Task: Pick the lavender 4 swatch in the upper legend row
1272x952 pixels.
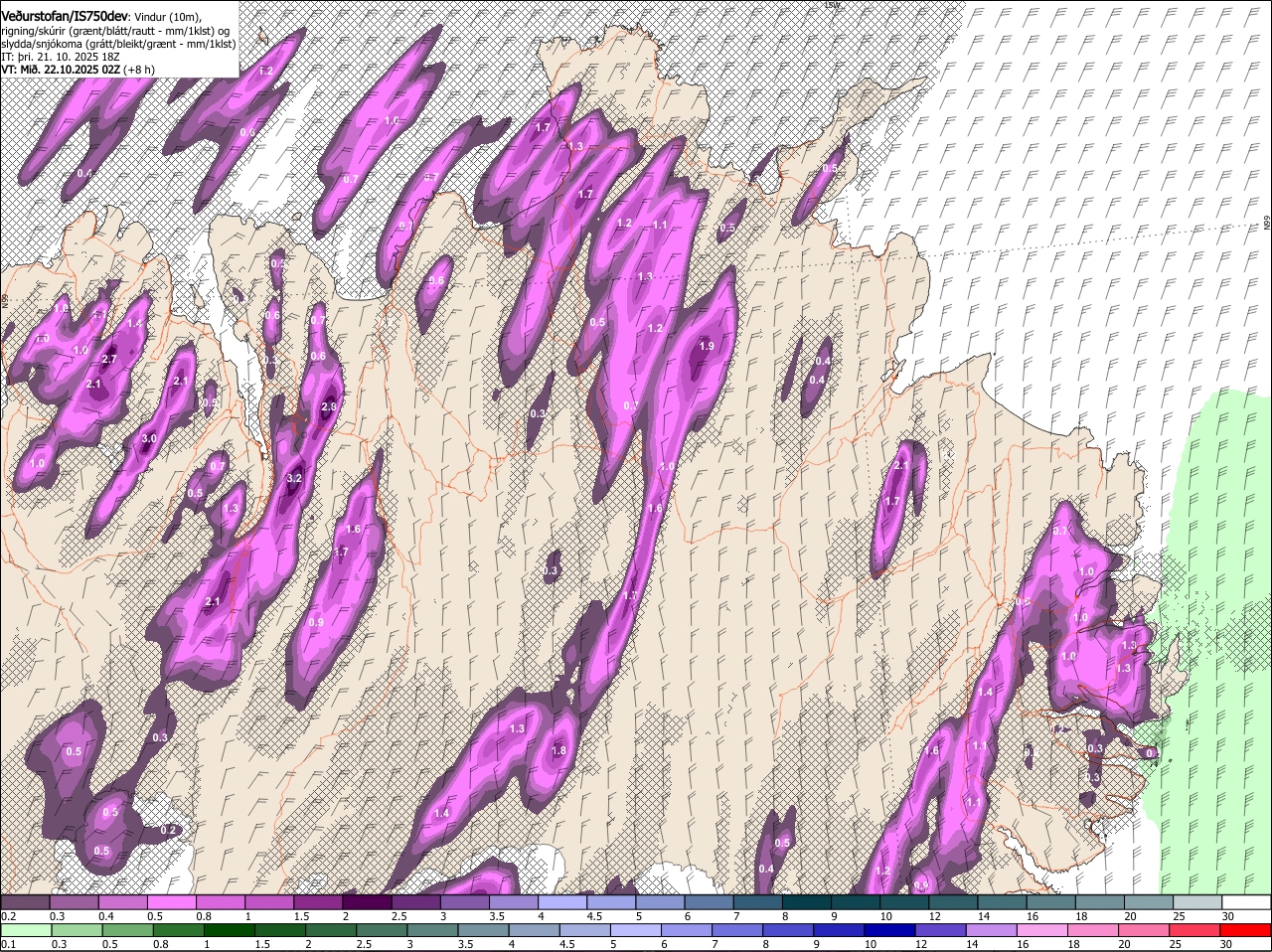Action: pyautogui.click(x=561, y=902)
